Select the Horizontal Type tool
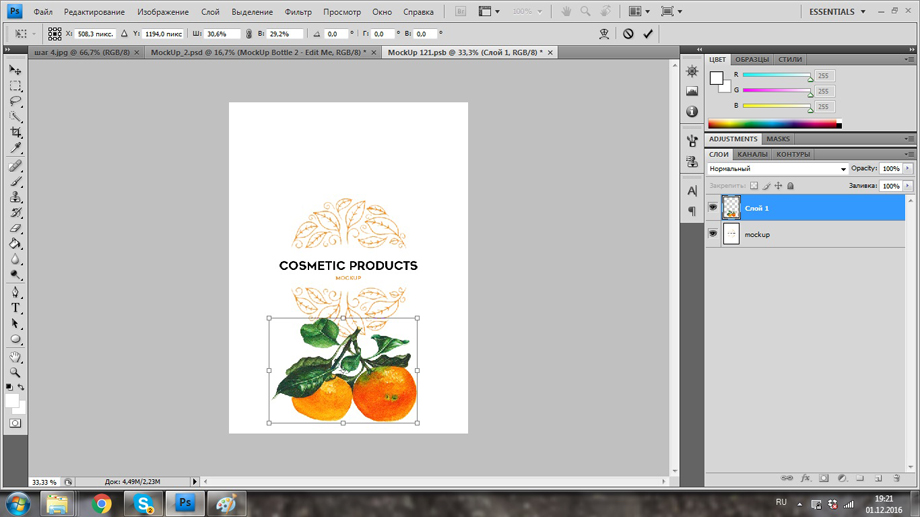This screenshot has height=517, width=920. [x=15, y=308]
